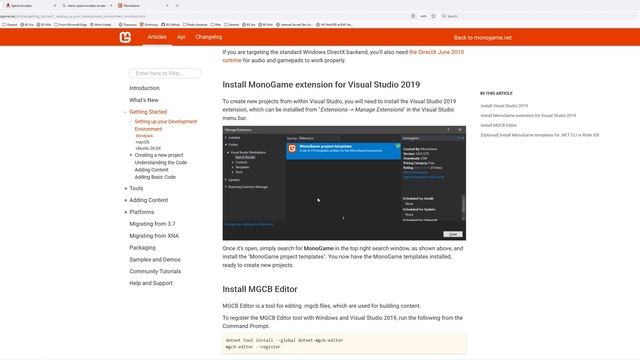640x360 pixels.
Task: Jump to Install MonoGame extension section link
Action: [x=528, y=116]
